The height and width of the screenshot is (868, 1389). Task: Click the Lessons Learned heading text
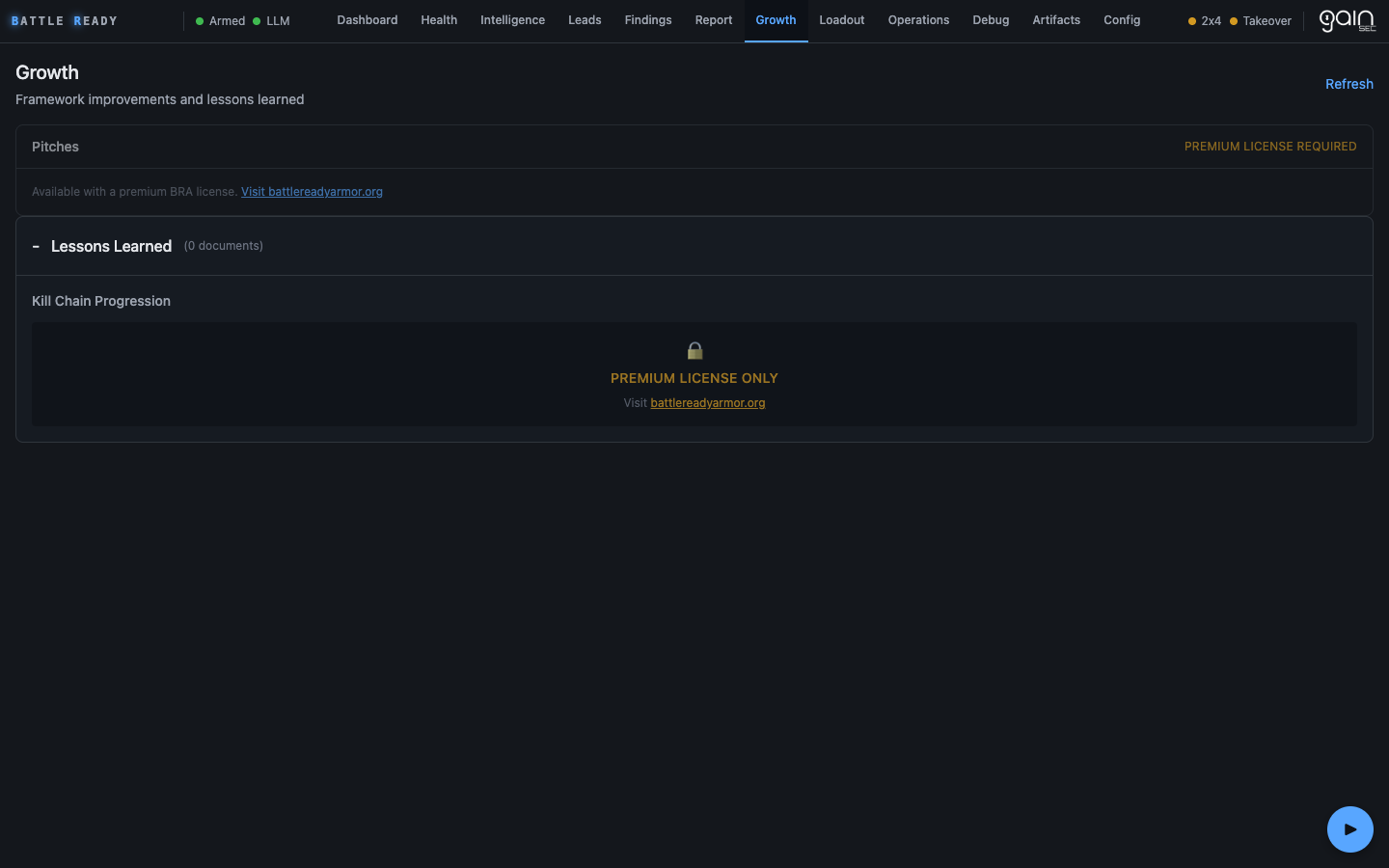pyautogui.click(x=112, y=247)
